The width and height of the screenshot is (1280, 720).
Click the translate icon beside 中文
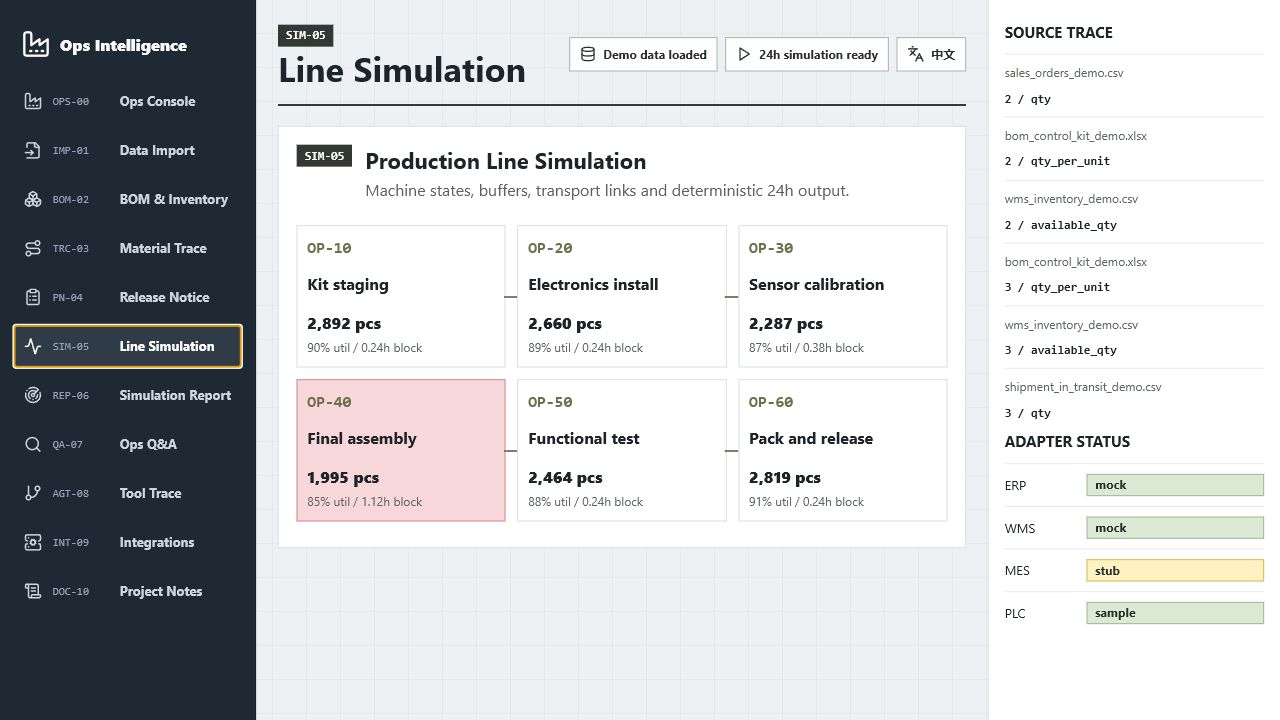916,55
